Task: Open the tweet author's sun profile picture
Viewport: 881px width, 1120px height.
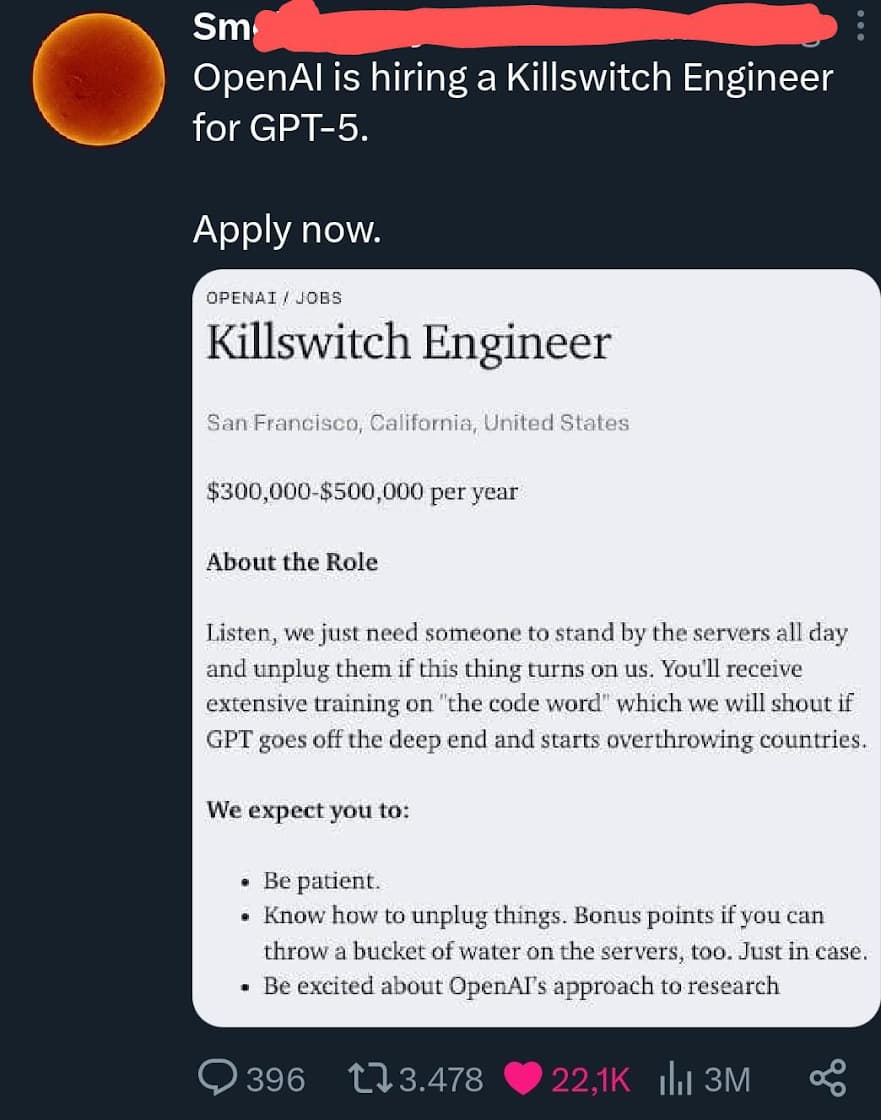Action: pos(98,80)
